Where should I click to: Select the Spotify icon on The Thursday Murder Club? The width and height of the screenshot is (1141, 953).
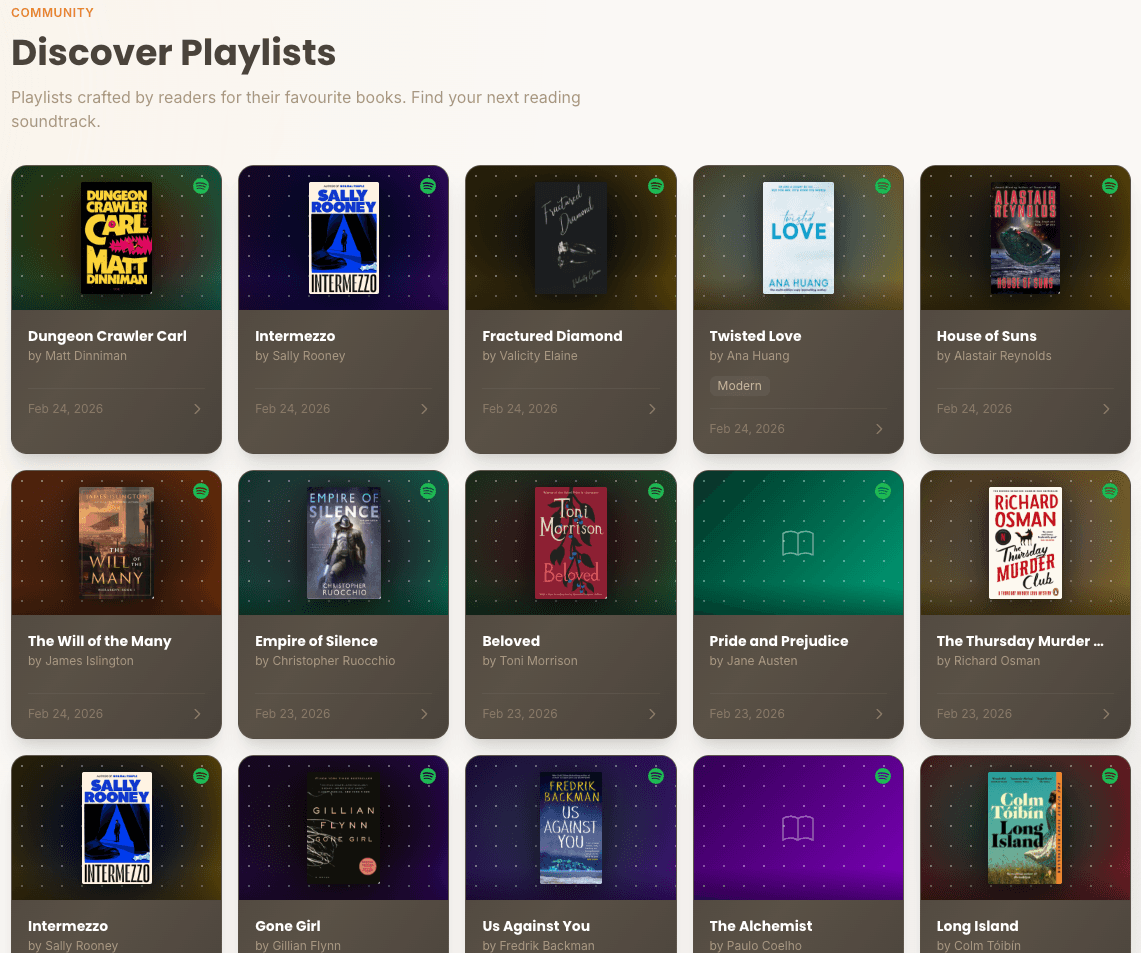(1109, 492)
